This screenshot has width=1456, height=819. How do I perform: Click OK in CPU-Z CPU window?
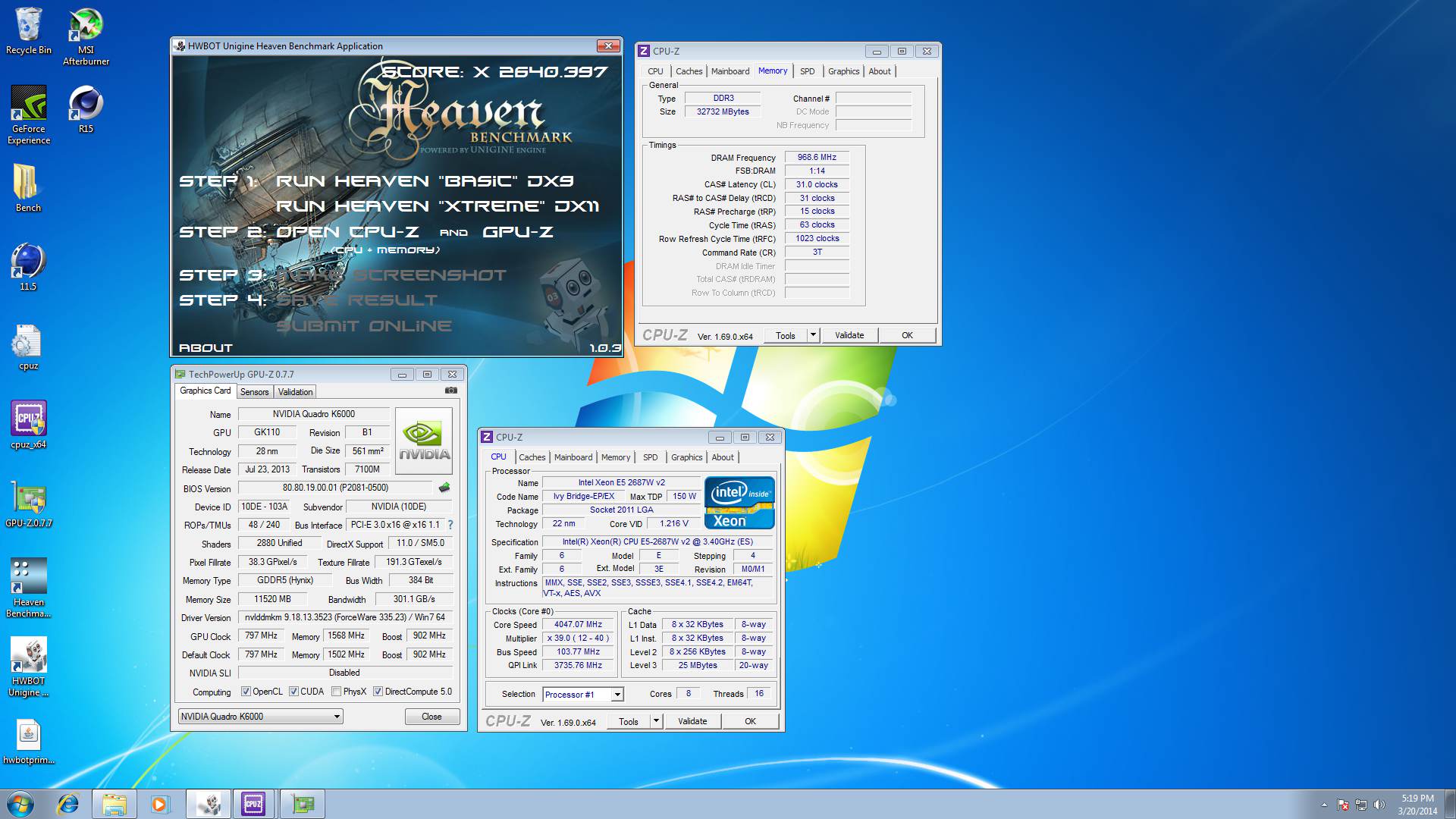(750, 721)
